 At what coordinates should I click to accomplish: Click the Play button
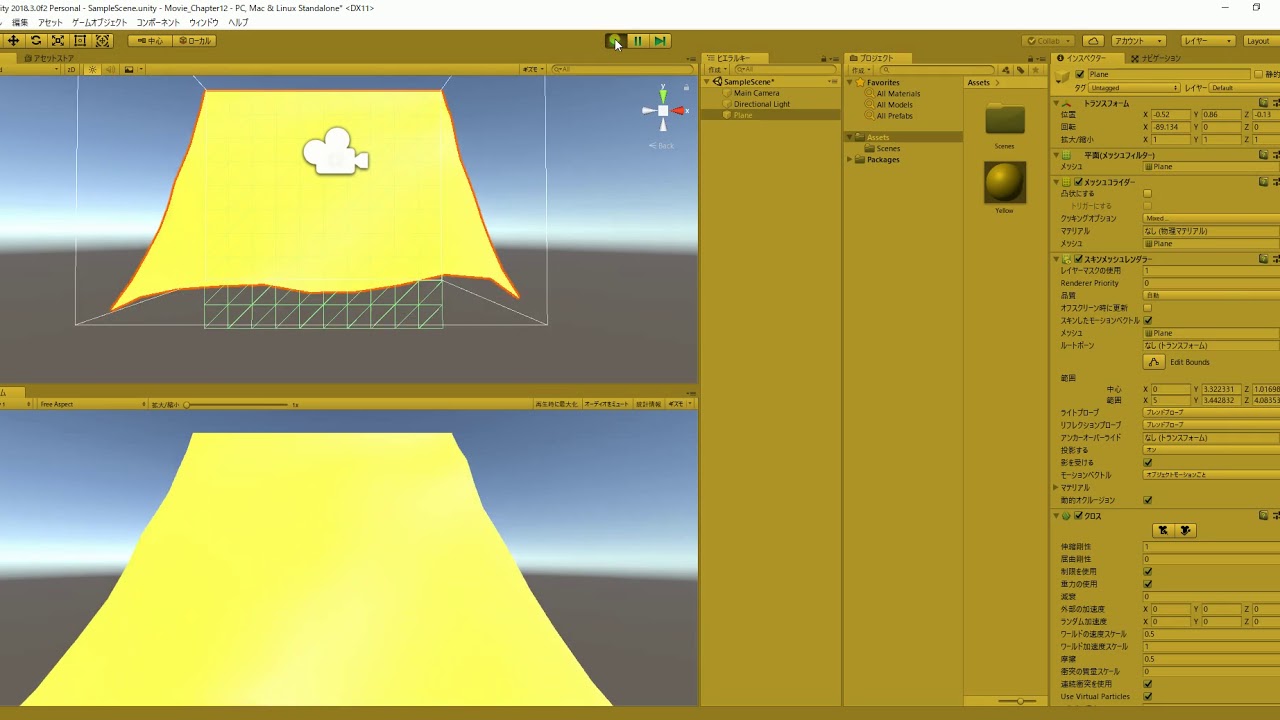[x=615, y=41]
